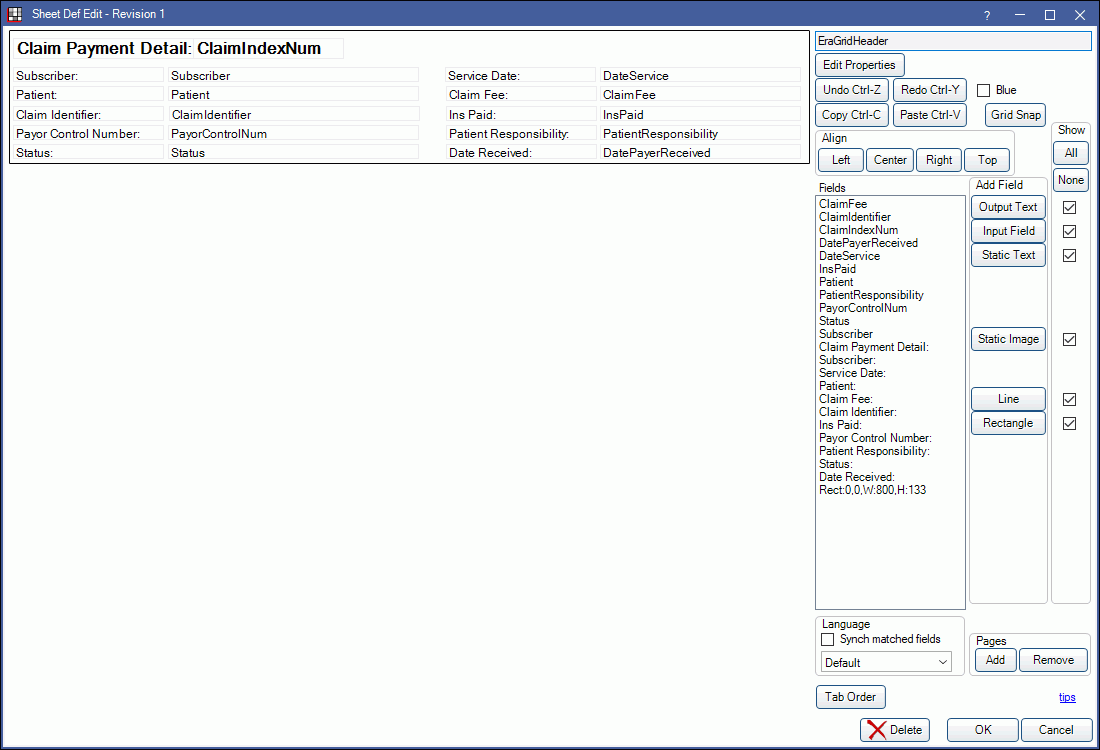Screen dimensions: 1100x750
Task: Click the Edit Properties button
Action: pos(859,65)
